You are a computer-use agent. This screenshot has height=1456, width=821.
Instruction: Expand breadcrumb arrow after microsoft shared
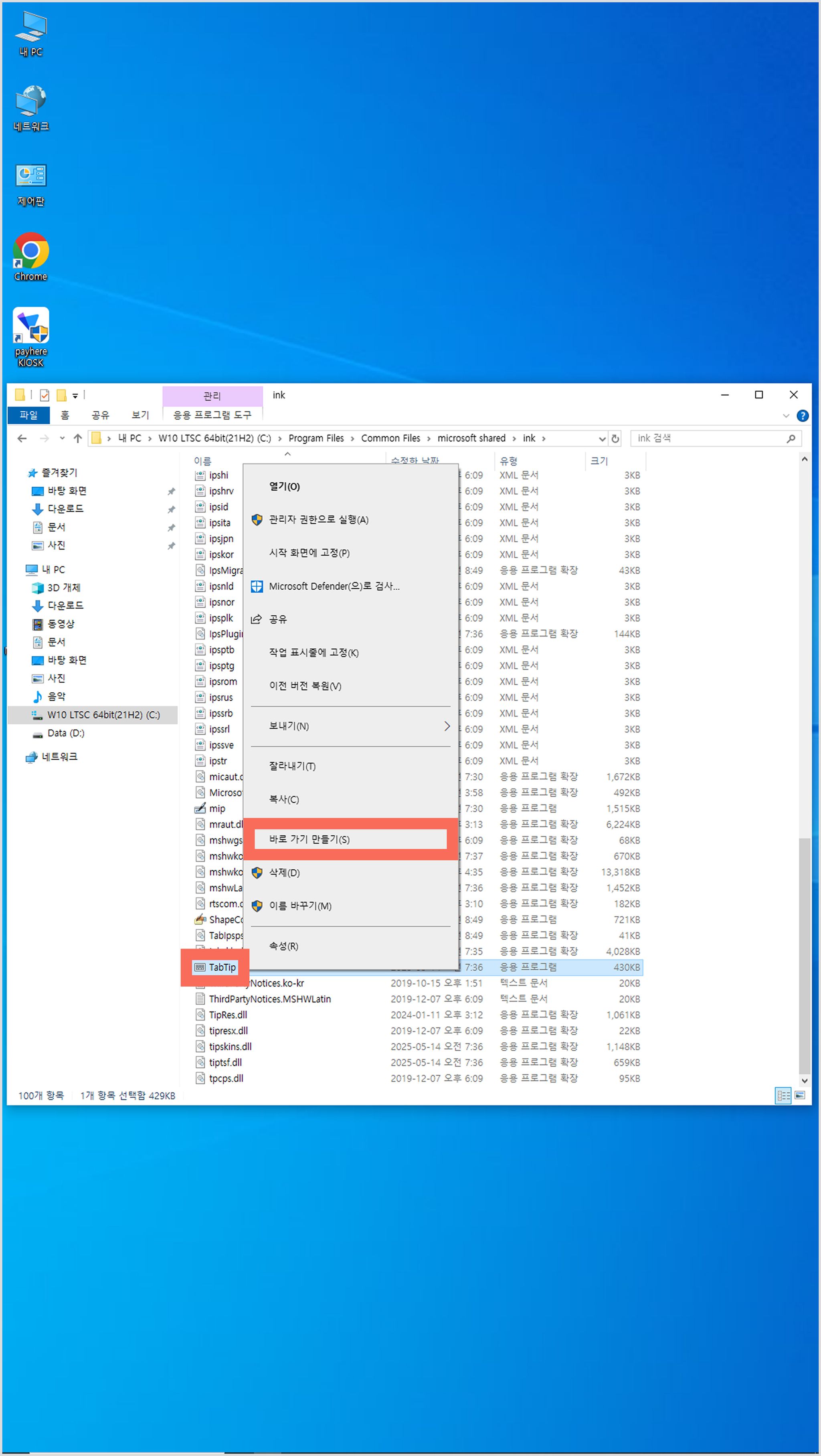tap(514, 438)
